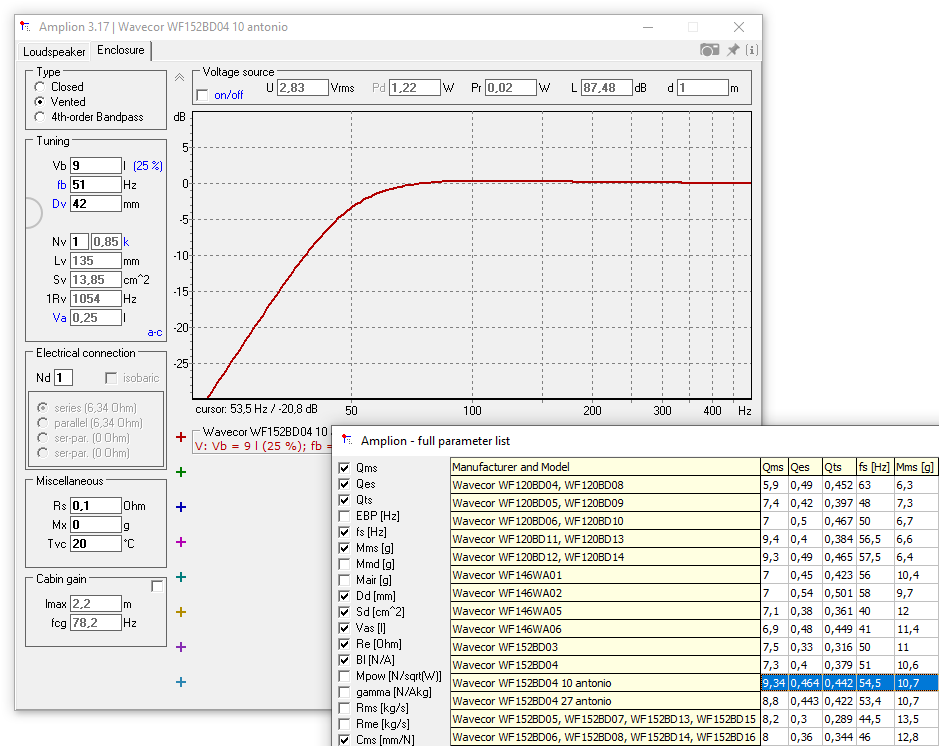The height and width of the screenshot is (746, 939).
Task: Switch to the Loudspeaker tab
Action: pyautogui.click(x=54, y=51)
